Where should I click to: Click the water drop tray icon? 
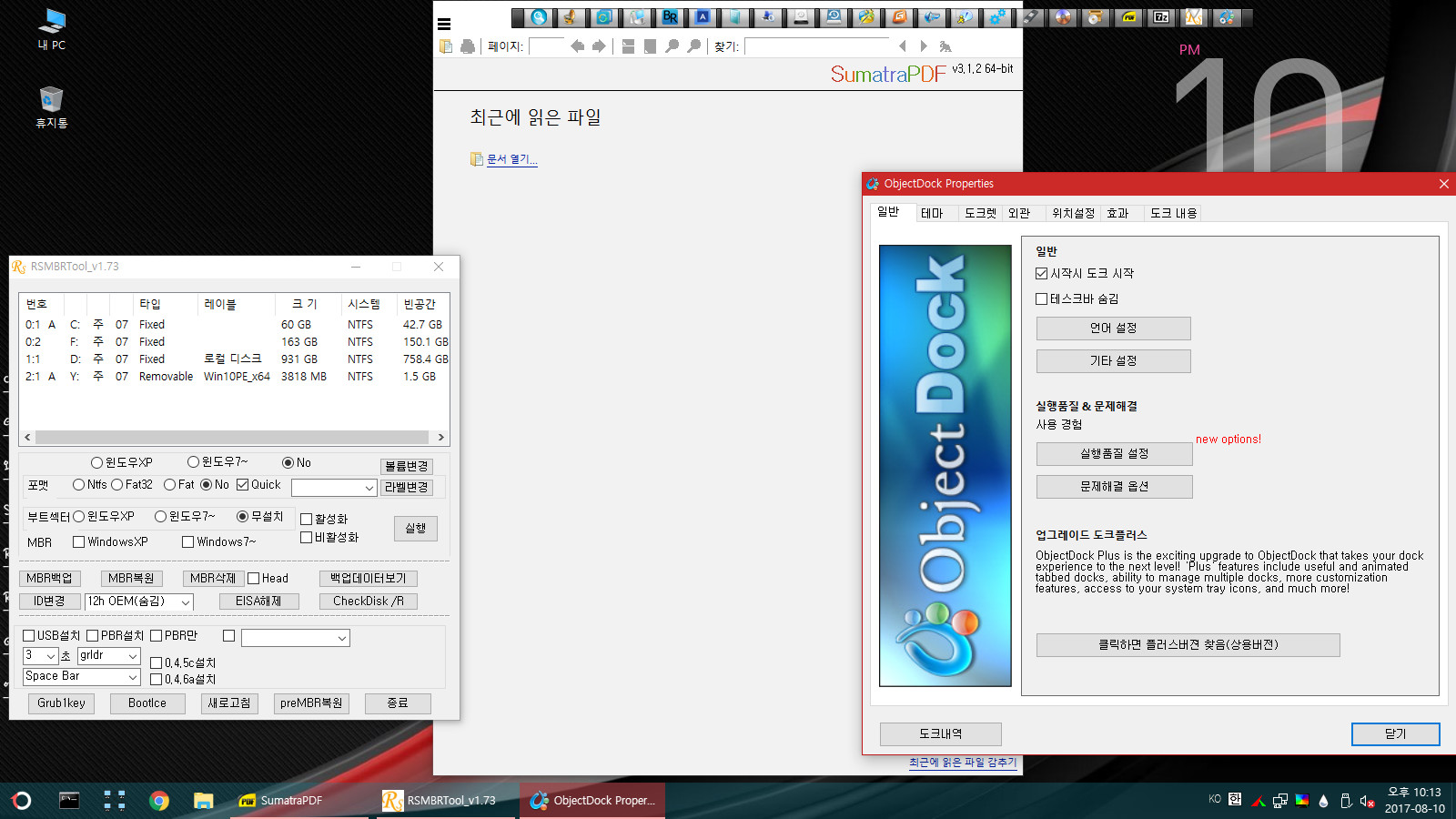pyautogui.click(x=1323, y=801)
